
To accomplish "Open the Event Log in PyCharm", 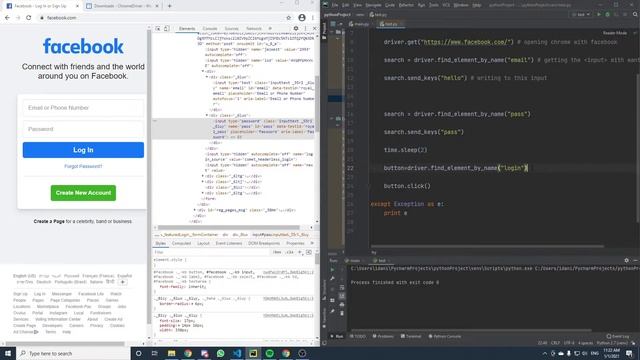I will point(618,336).
